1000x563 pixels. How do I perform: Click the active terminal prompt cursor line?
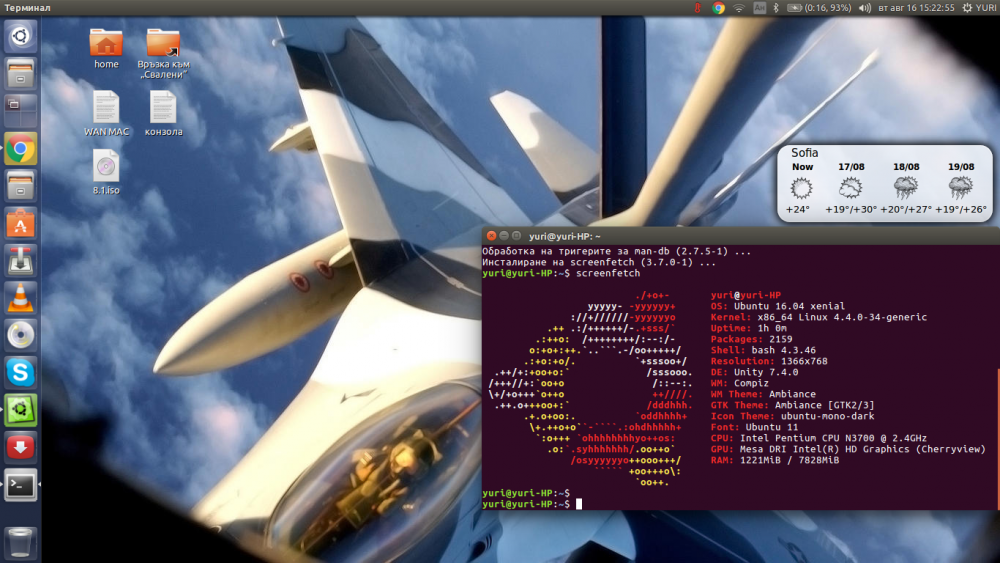click(x=532, y=504)
